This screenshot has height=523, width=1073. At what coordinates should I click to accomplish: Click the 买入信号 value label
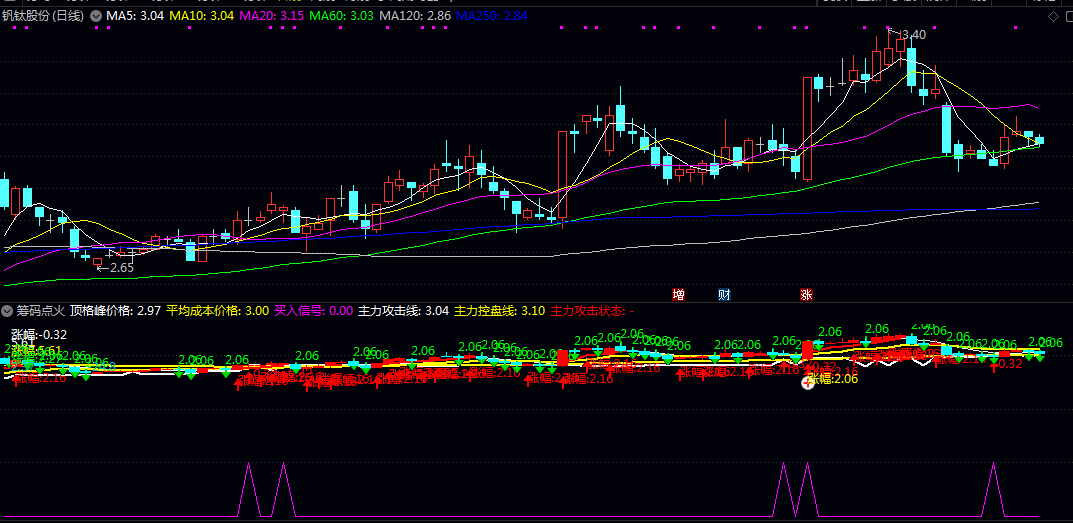pyautogui.click(x=313, y=311)
